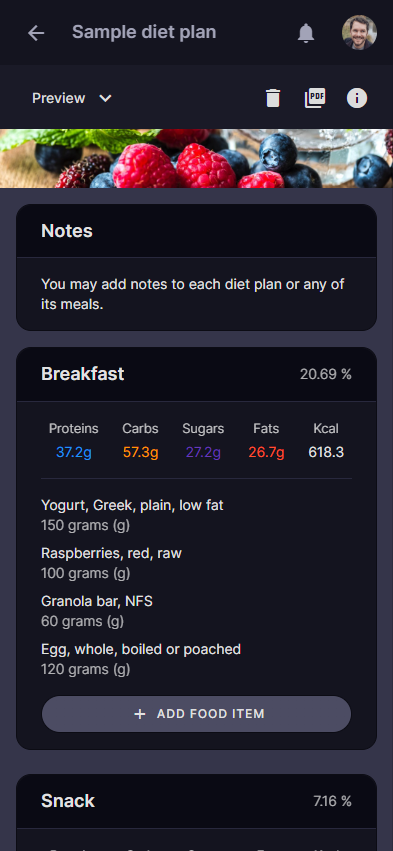Image resolution: width=393 pixels, height=851 pixels.
Task: Add food item to Breakfast
Action: coord(196,714)
